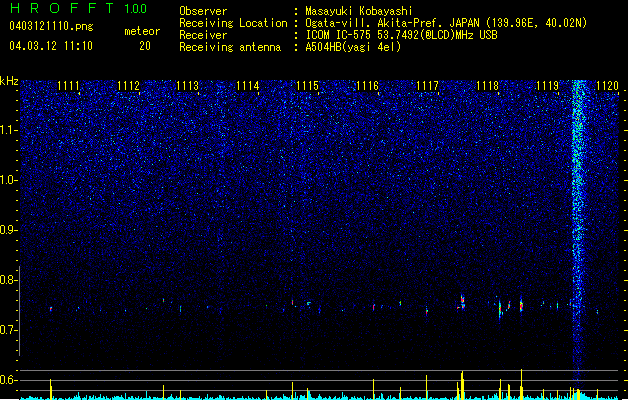Click the 1117 time marker
Screen dimensions: 629x400
tap(428, 86)
